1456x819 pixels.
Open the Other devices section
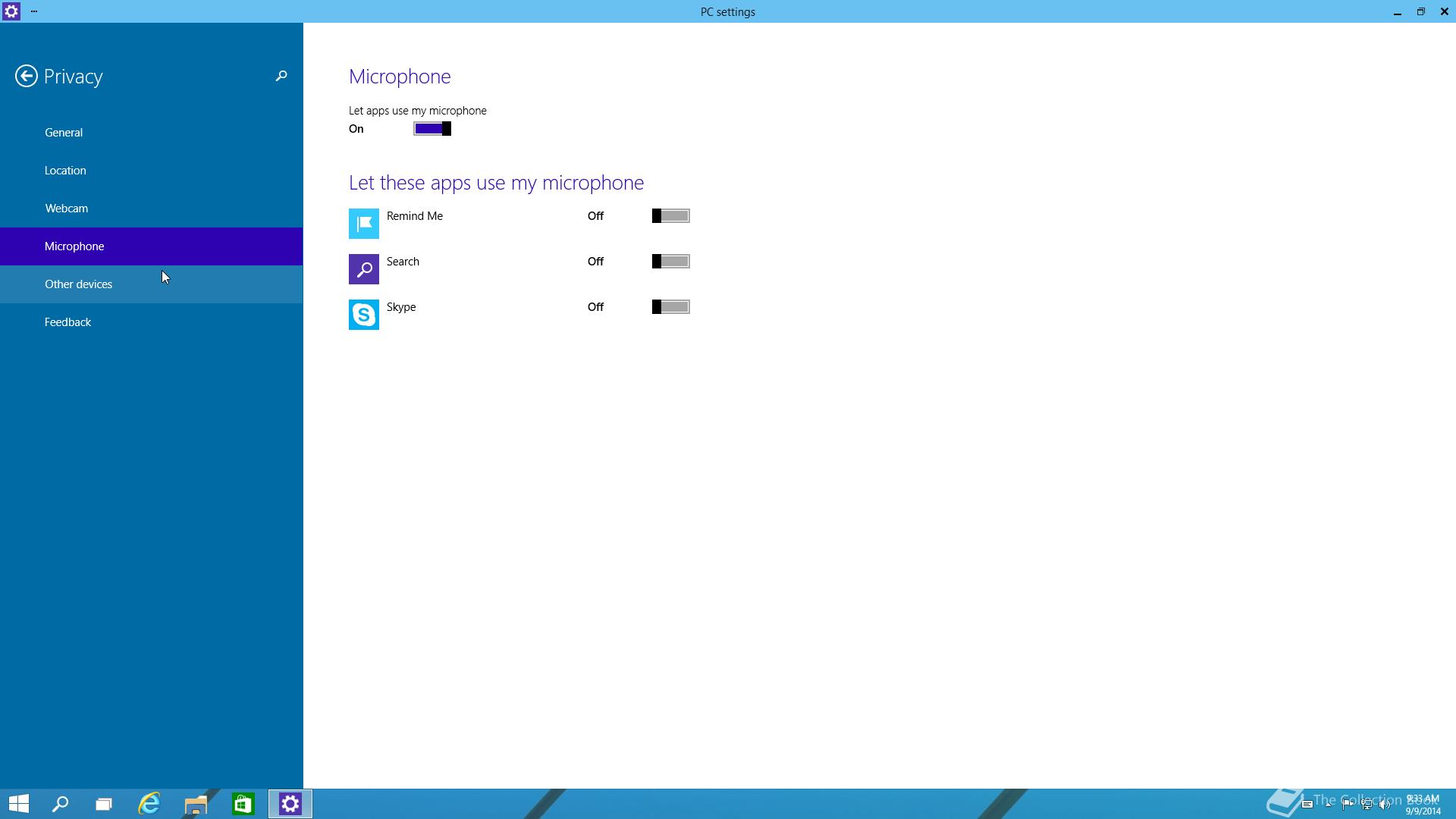pyautogui.click(x=152, y=284)
